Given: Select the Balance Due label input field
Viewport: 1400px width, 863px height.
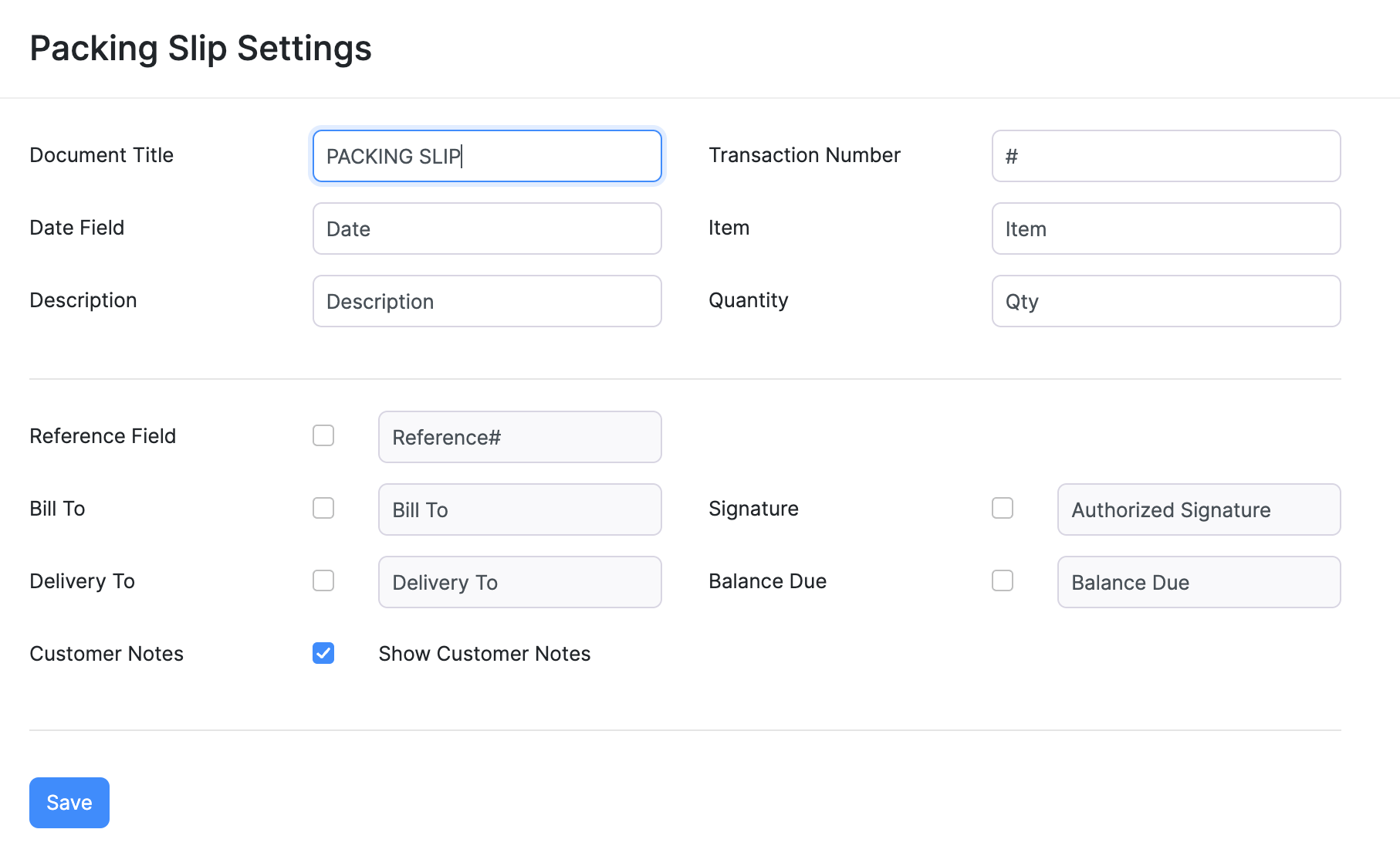Looking at the screenshot, I should [1198, 582].
